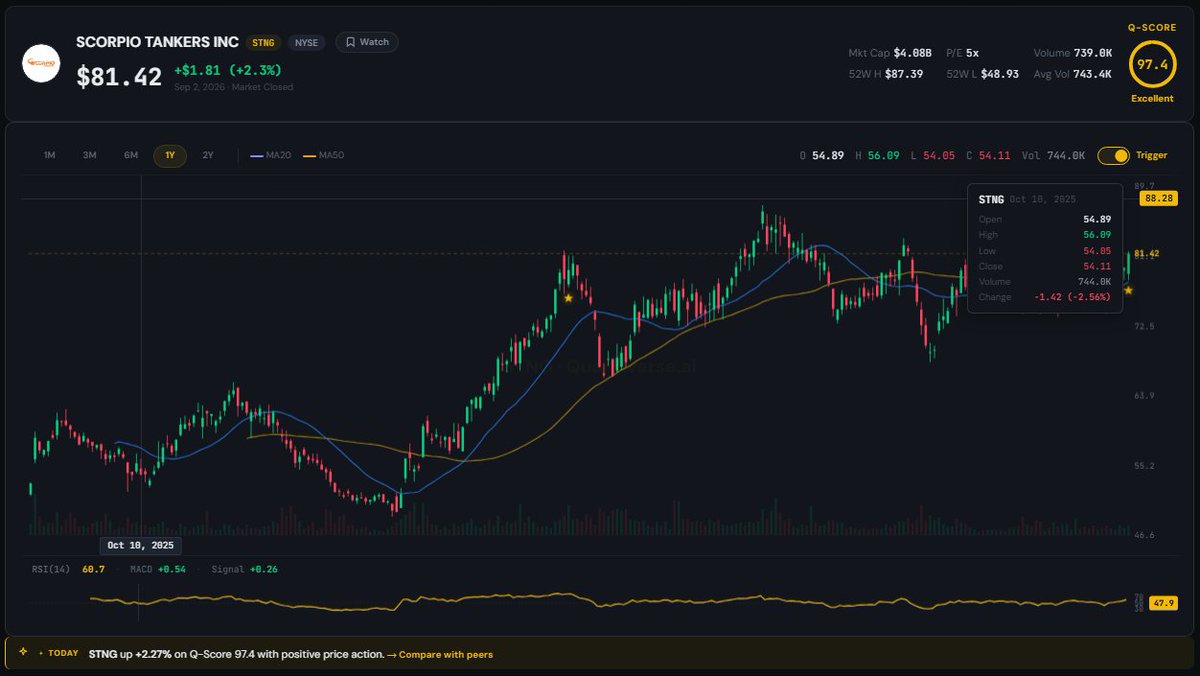Select the 1Y range tab
Viewport: 1200px width, 676px height.
point(169,156)
